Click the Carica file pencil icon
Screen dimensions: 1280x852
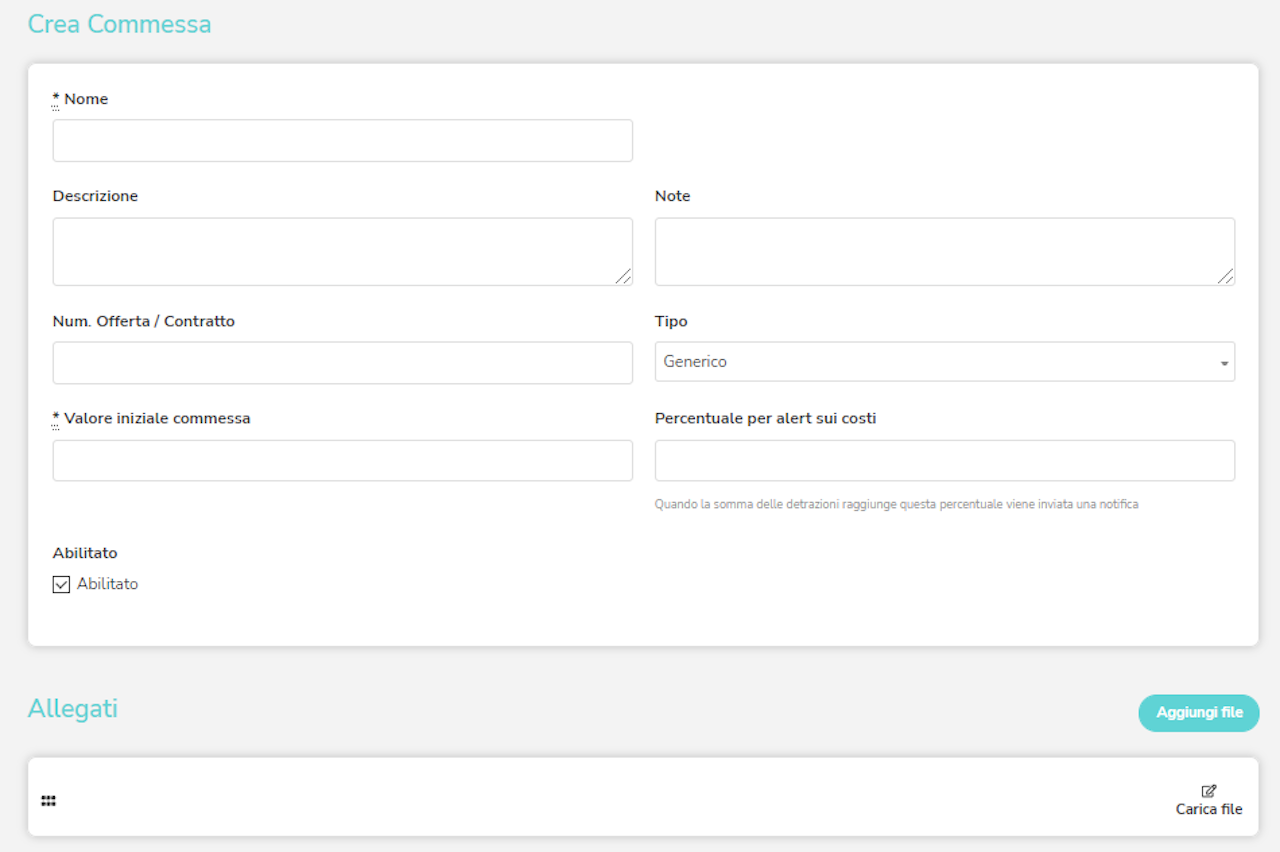1208,791
